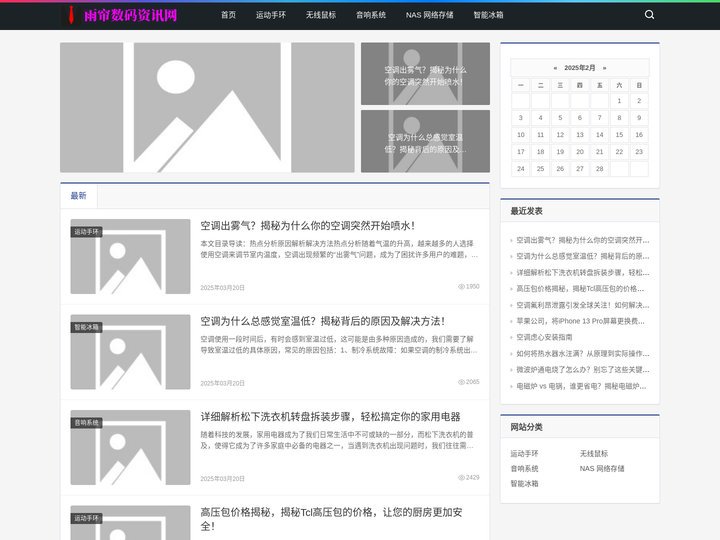
Task: Open article title 空调出雾气?揭秘为什么你的空调突然开始喷水!
Action: (x=308, y=226)
